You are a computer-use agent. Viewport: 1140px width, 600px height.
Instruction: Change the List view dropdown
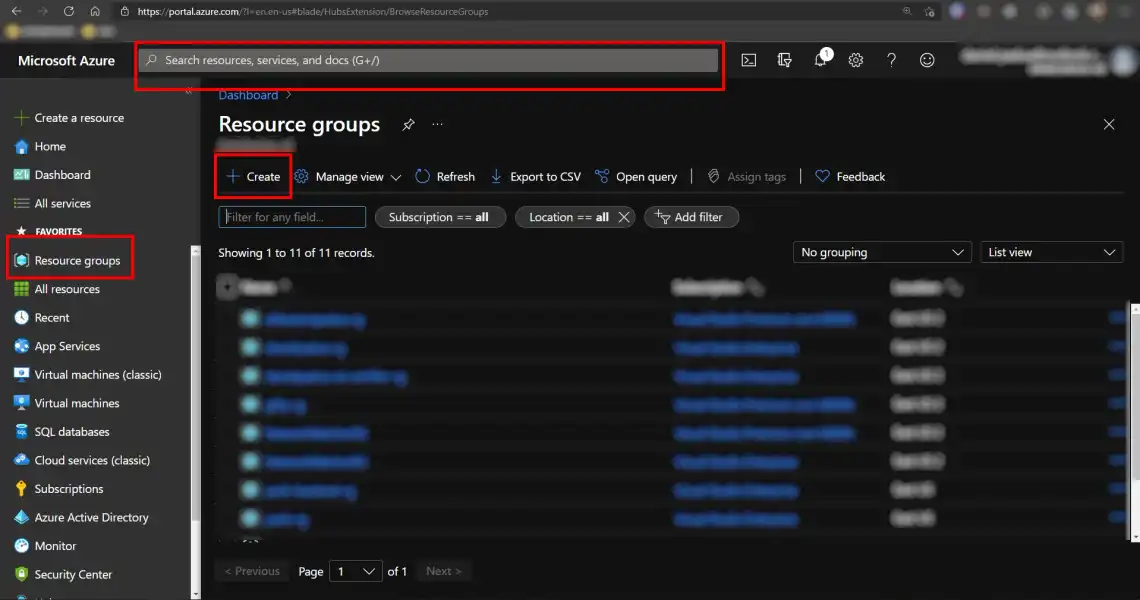1050,252
